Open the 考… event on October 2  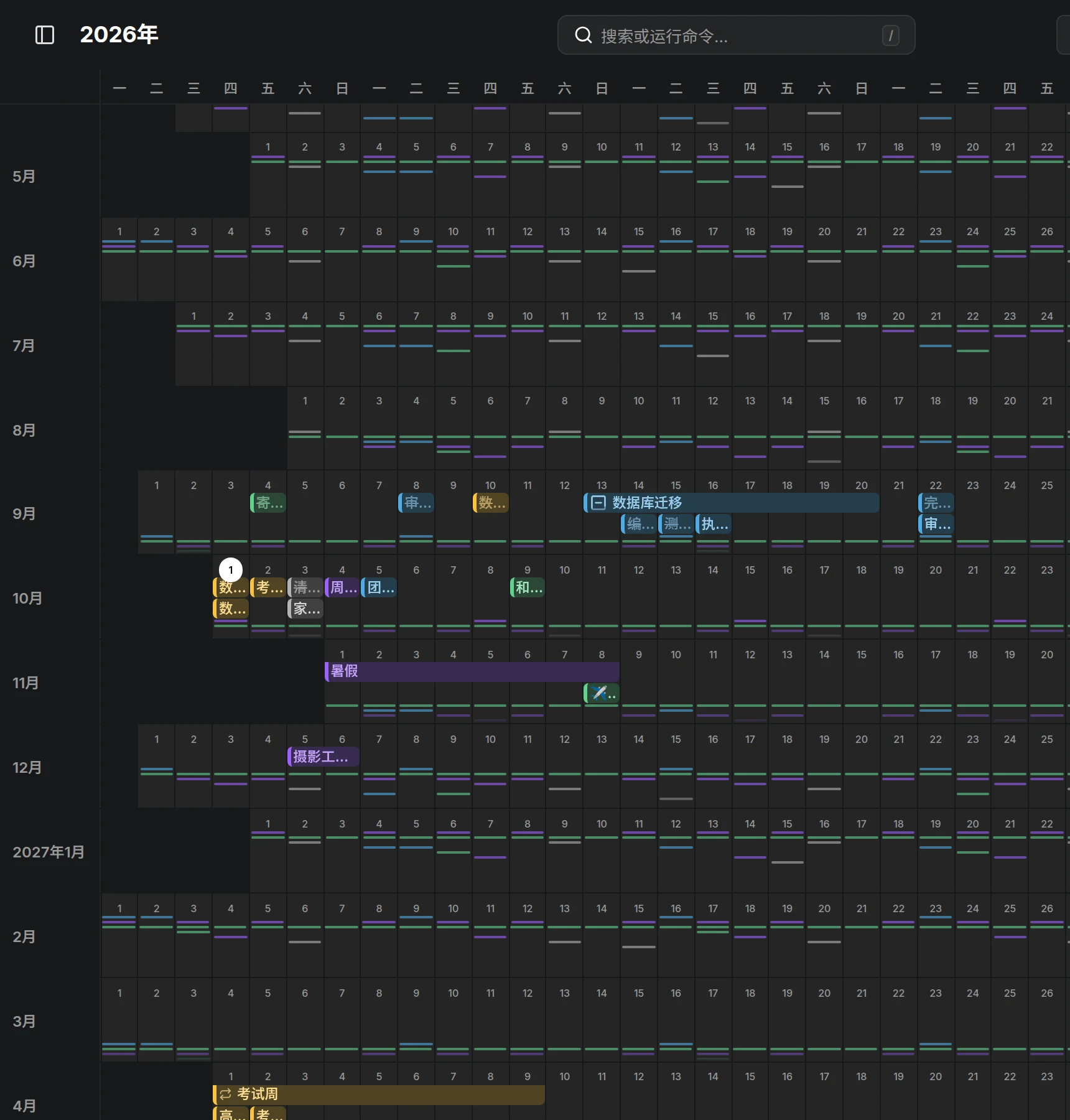268,587
